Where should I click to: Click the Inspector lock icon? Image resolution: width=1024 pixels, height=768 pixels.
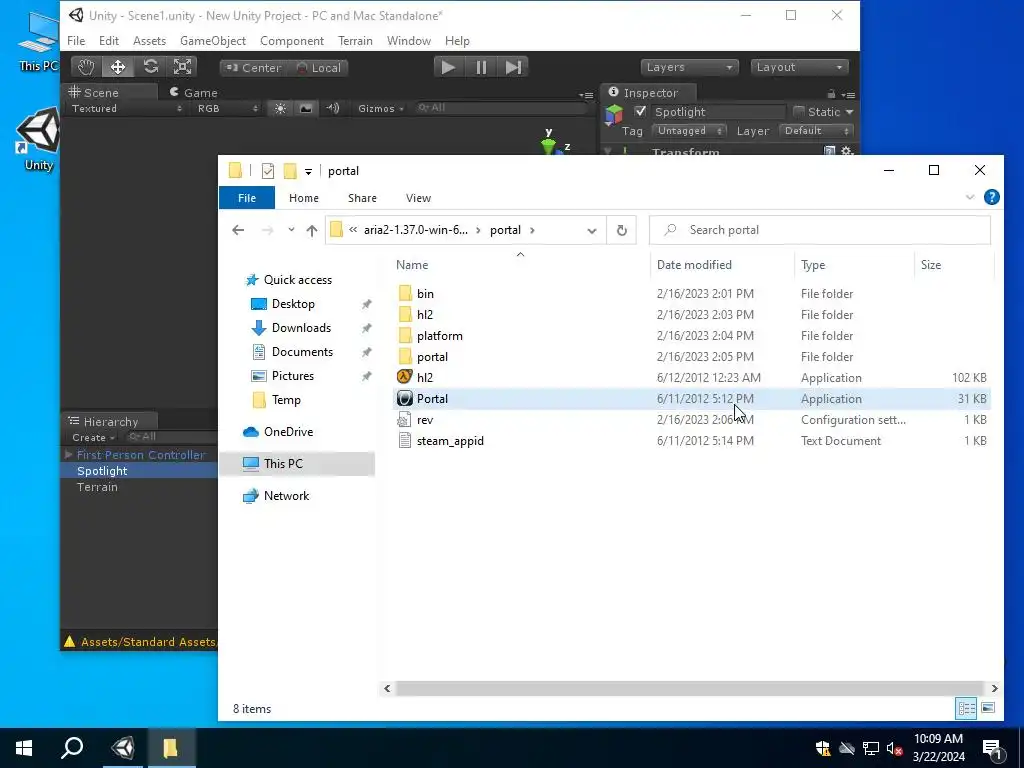point(831,94)
